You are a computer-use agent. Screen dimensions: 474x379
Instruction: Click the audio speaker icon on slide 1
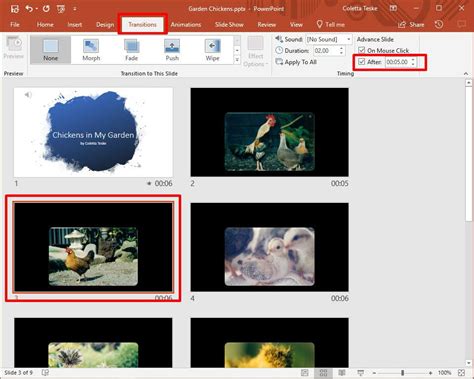(28, 95)
